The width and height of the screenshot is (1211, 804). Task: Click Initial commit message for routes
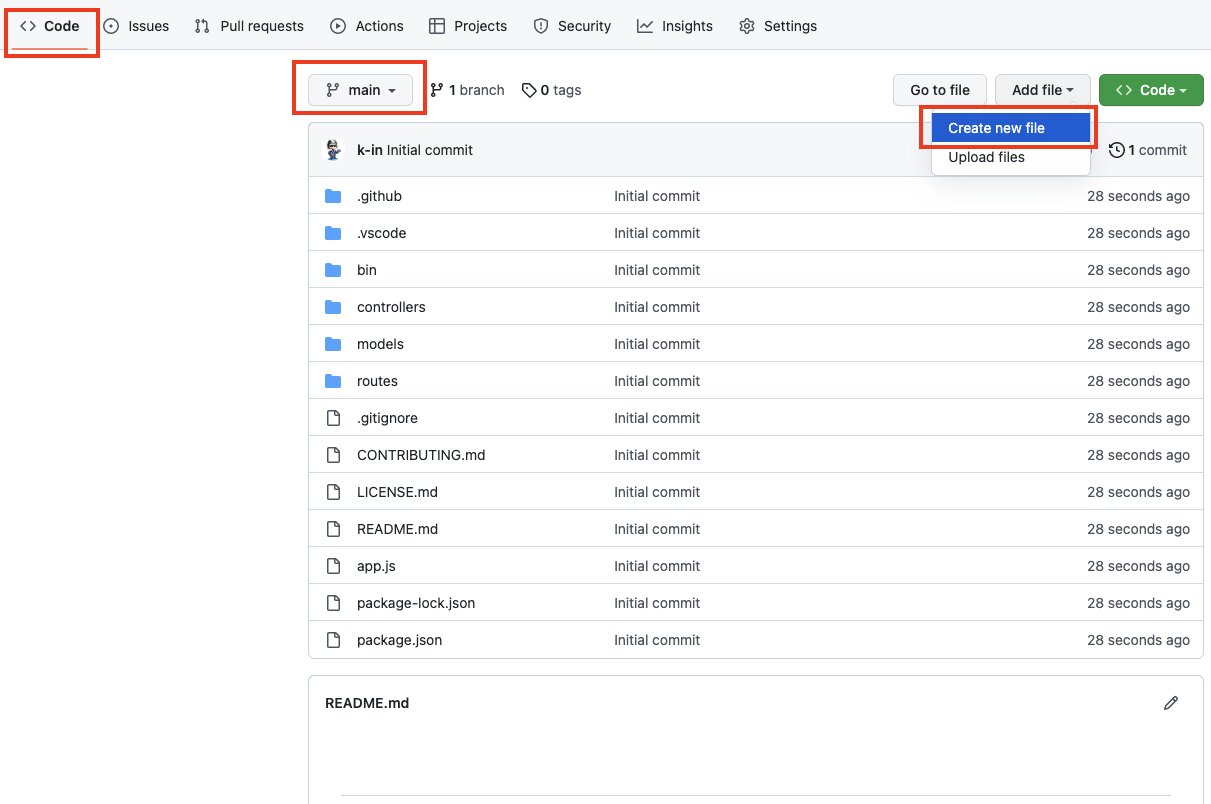657,381
